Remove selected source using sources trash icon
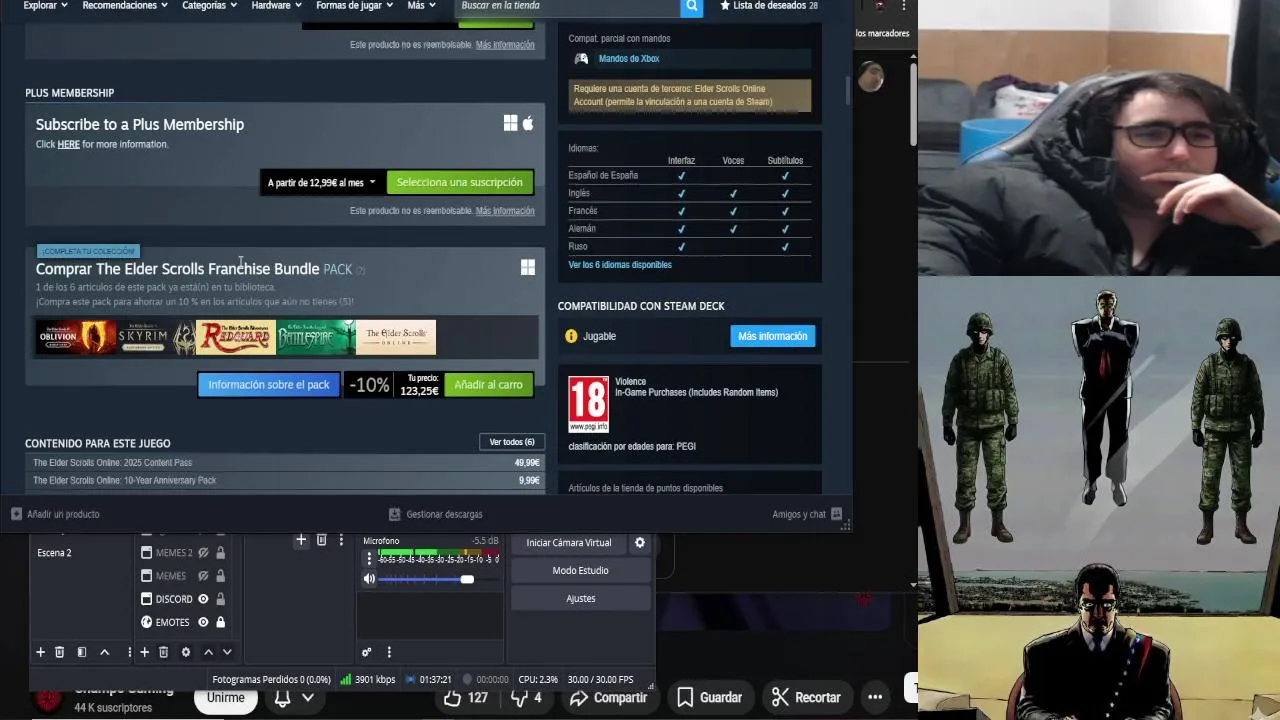The height and width of the screenshot is (720, 1280). coord(163,652)
